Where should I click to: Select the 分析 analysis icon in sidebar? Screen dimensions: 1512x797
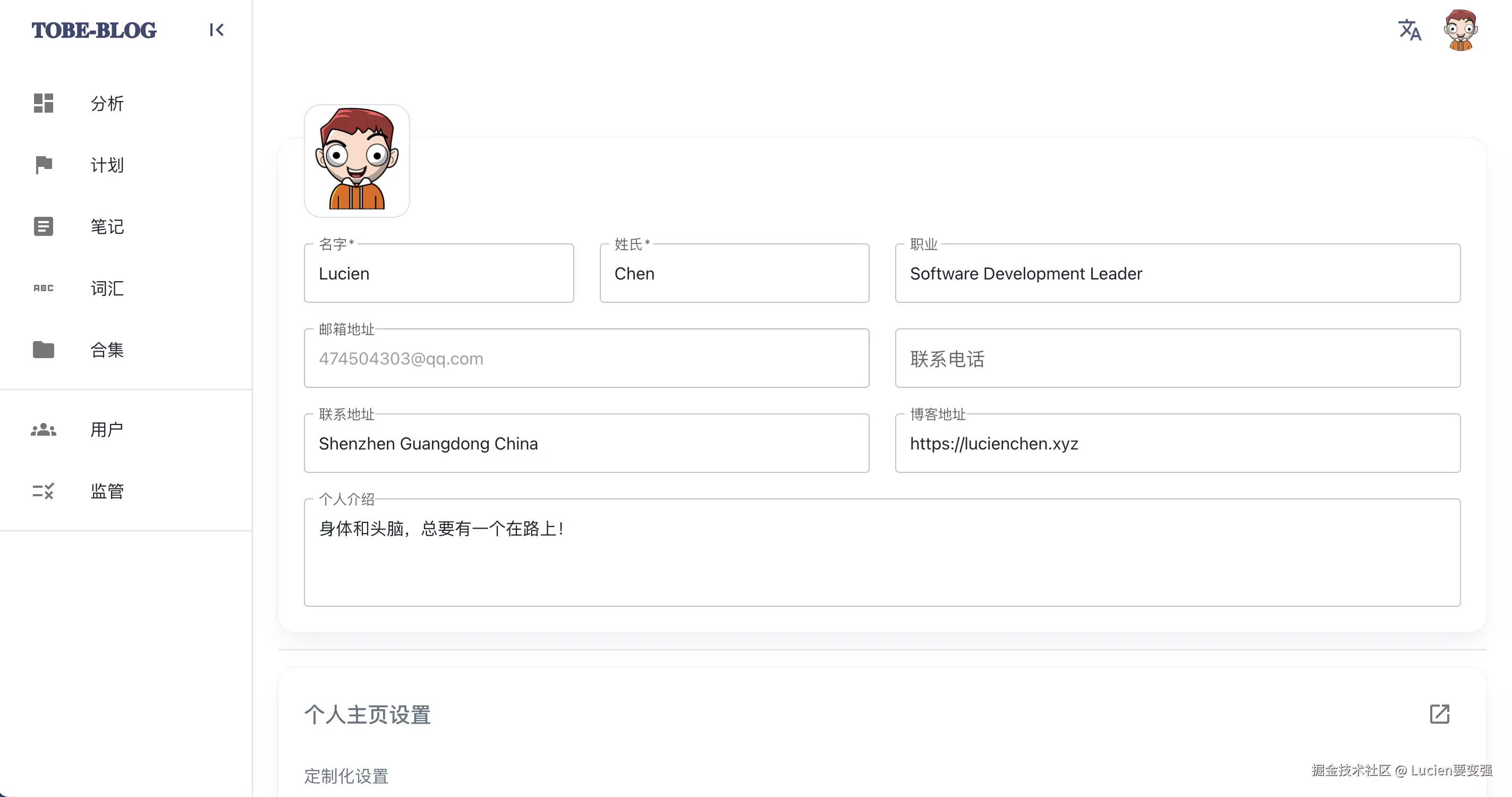[43, 103]
